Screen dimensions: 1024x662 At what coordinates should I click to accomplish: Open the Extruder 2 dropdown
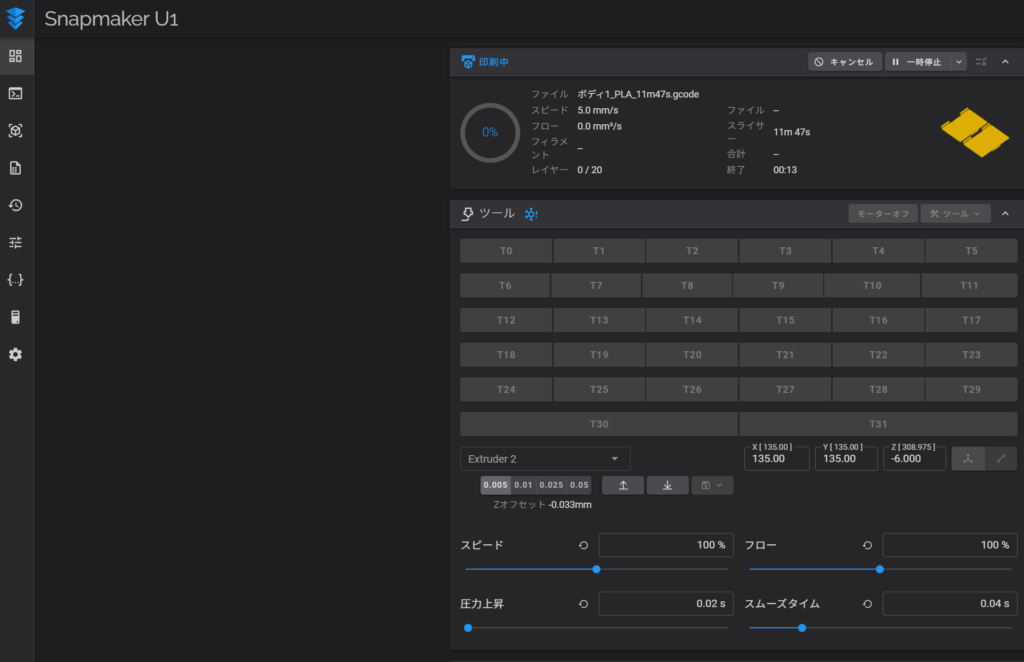tap(545, 459)
